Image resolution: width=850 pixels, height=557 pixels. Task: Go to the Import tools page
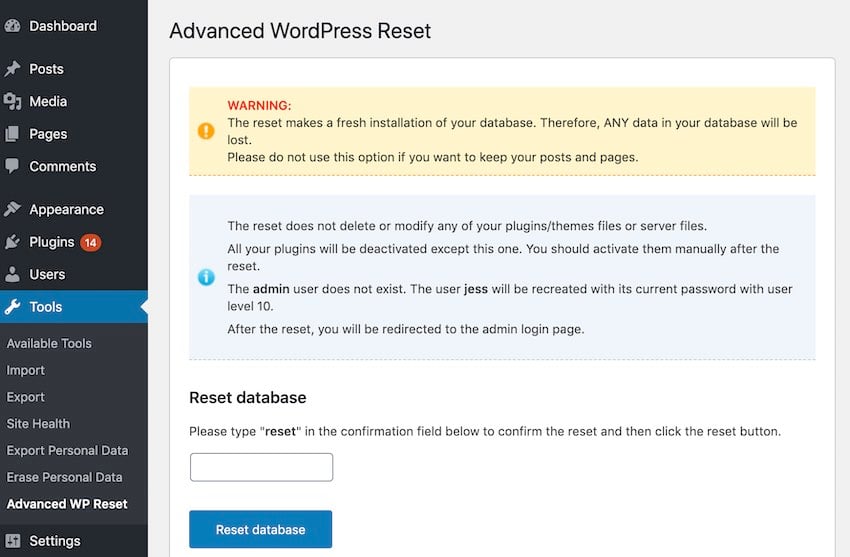click(x=26, y=370)
